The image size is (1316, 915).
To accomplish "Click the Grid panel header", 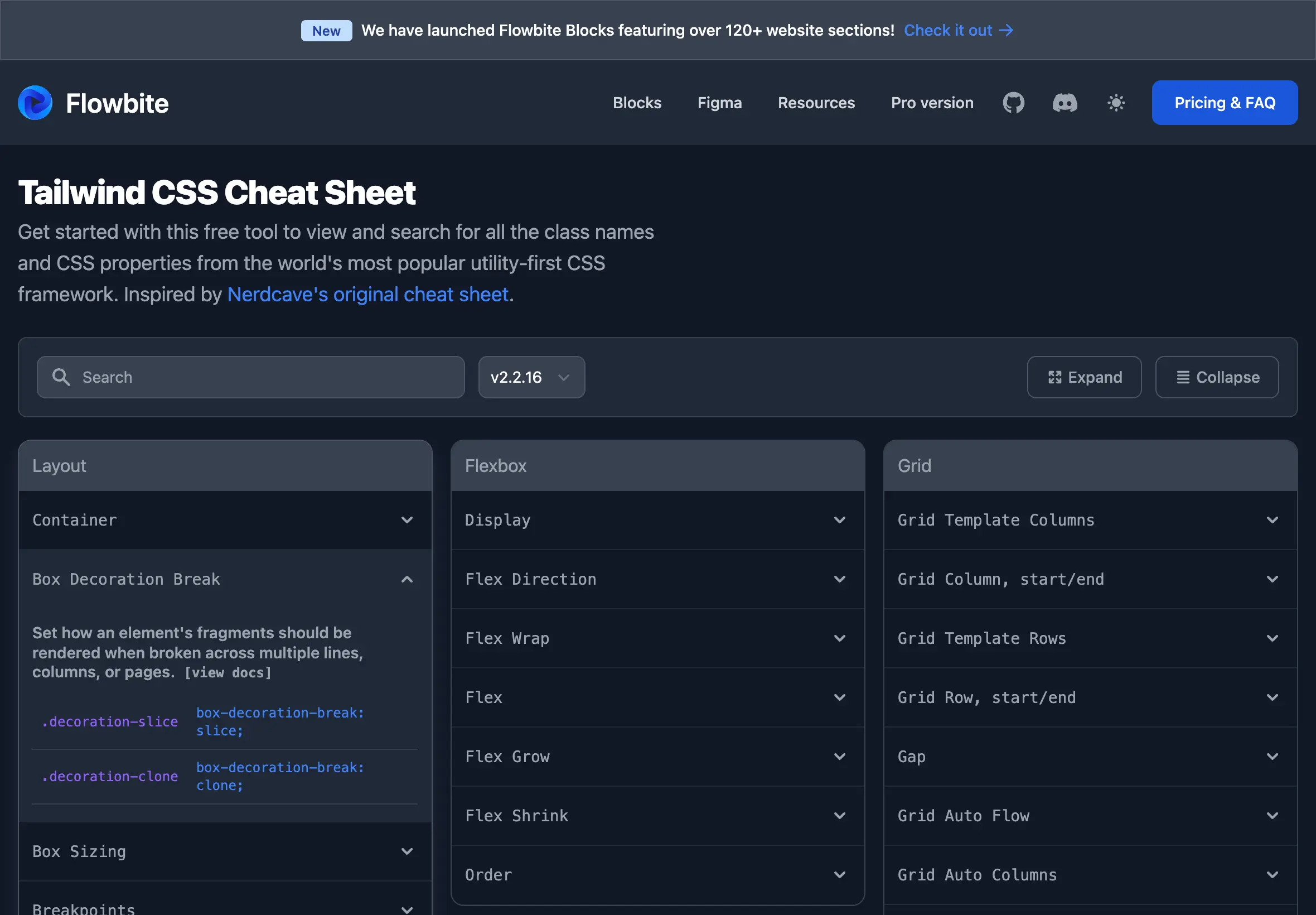I will point(1090,465).
